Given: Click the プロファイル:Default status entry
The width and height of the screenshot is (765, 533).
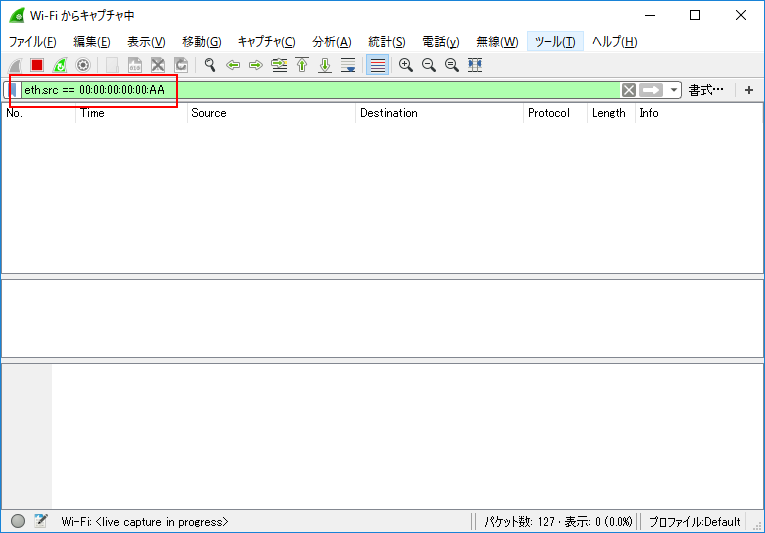Looking at the screenshot, I should click(694, 522).
